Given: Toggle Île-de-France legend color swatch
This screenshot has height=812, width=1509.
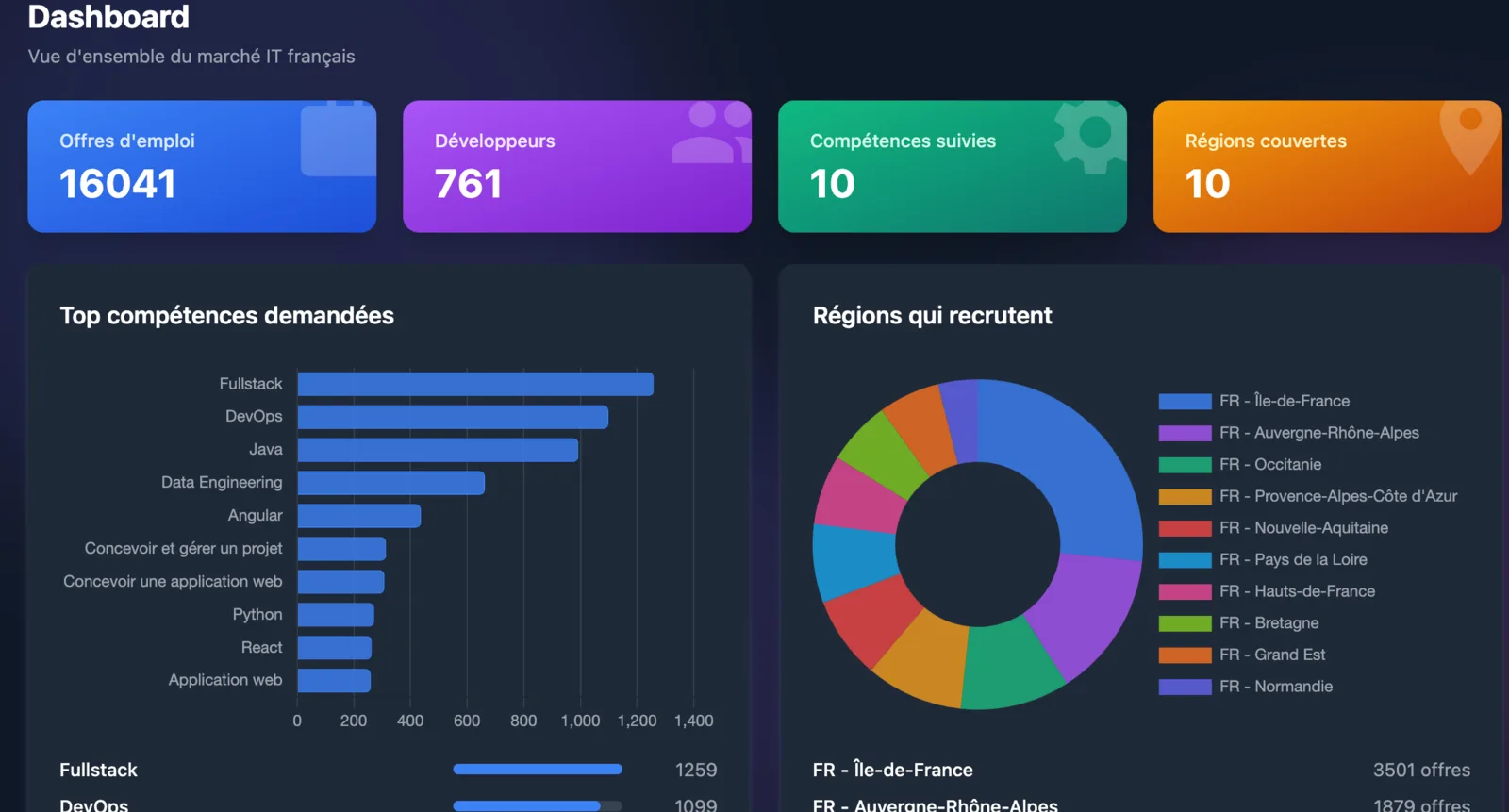Looking at the screenshot, I should pos(1185,401).
